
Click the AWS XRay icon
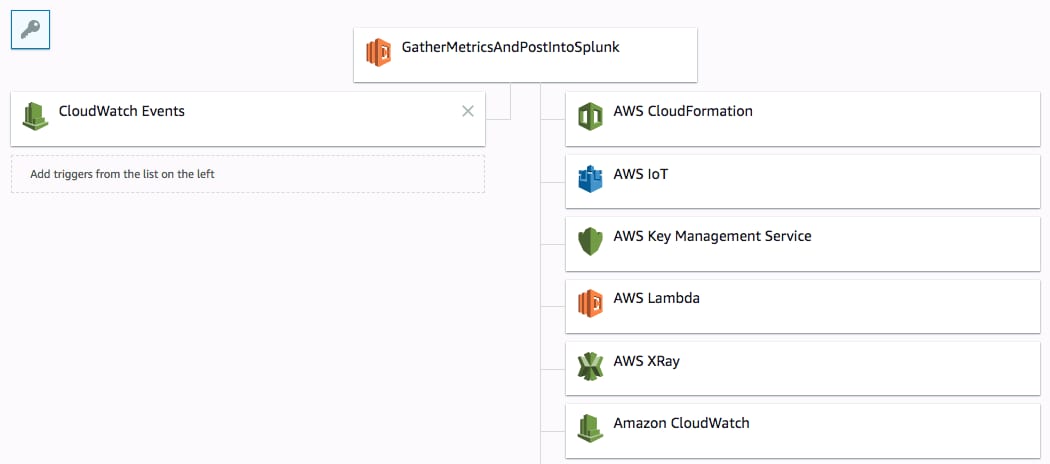pyautogui.click(x=590, y=366)
